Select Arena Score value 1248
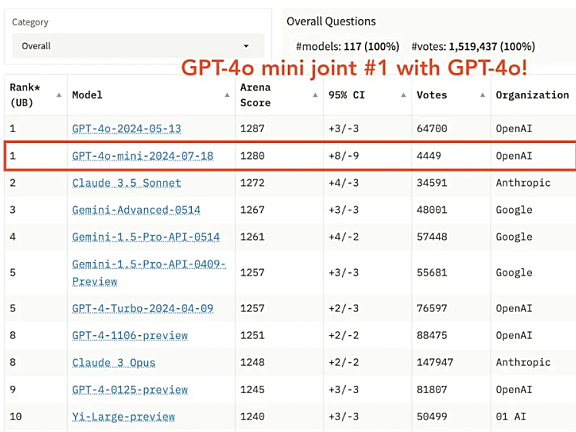This screenshot has width=576, height=432. pyautogui.click(x=252, y=363)
